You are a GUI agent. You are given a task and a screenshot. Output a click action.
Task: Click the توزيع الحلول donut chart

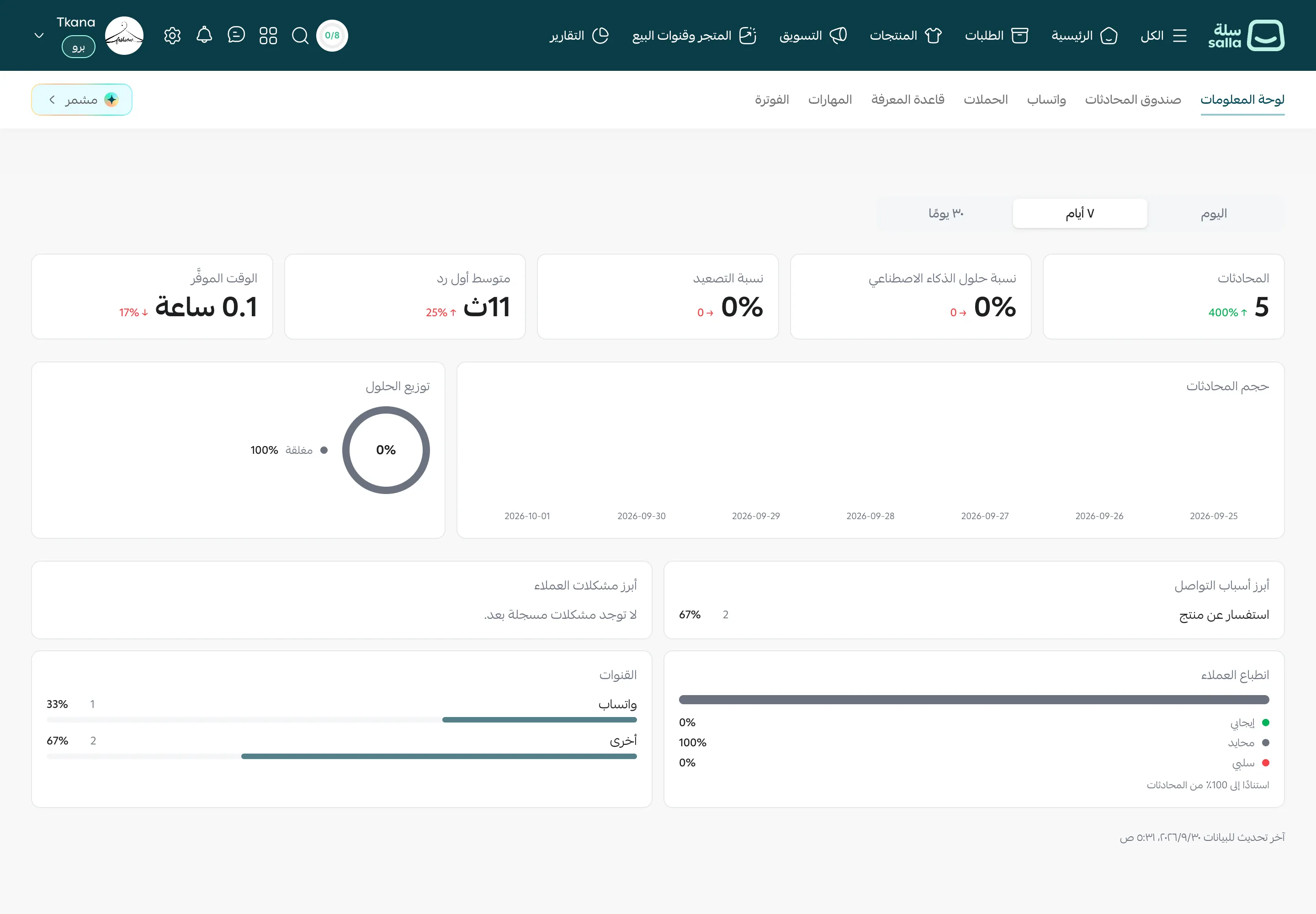click(x=386, y=450)
